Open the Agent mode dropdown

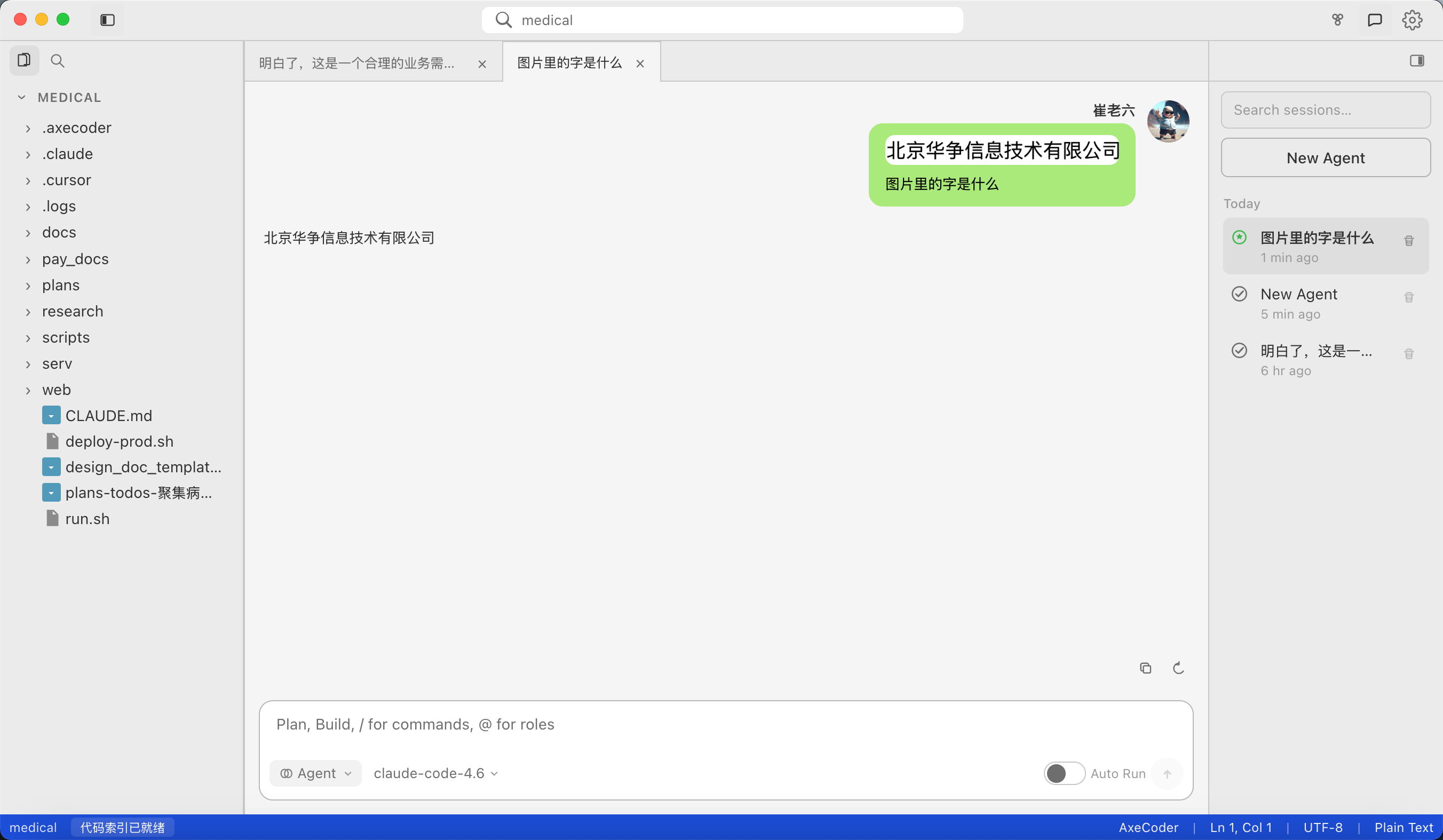(x=315, y=774)
